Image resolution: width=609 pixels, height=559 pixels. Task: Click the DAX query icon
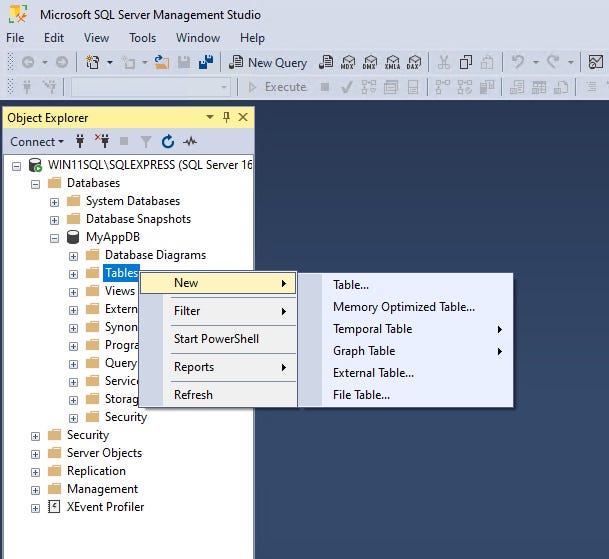tap(414, 63)
